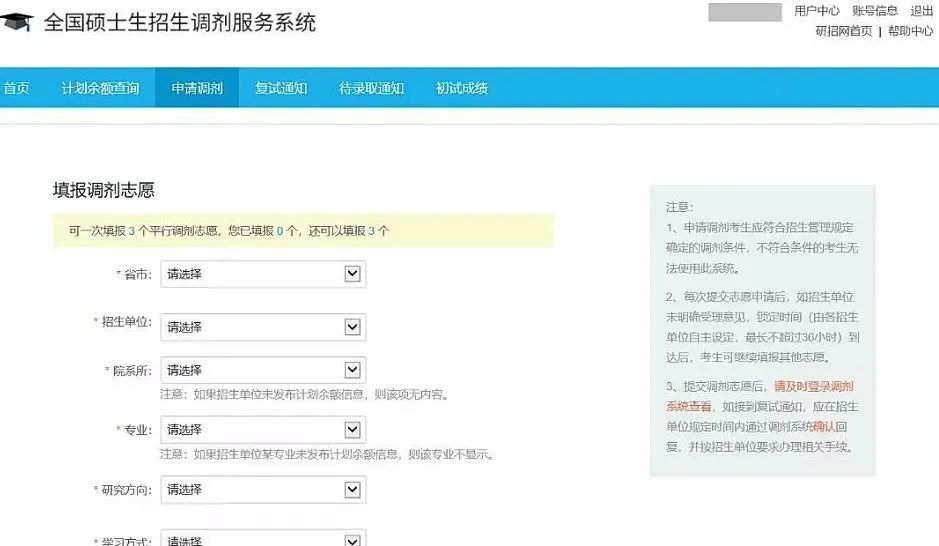
Task: Visit 研招网首页 link
Action: [x=843, y=31]
